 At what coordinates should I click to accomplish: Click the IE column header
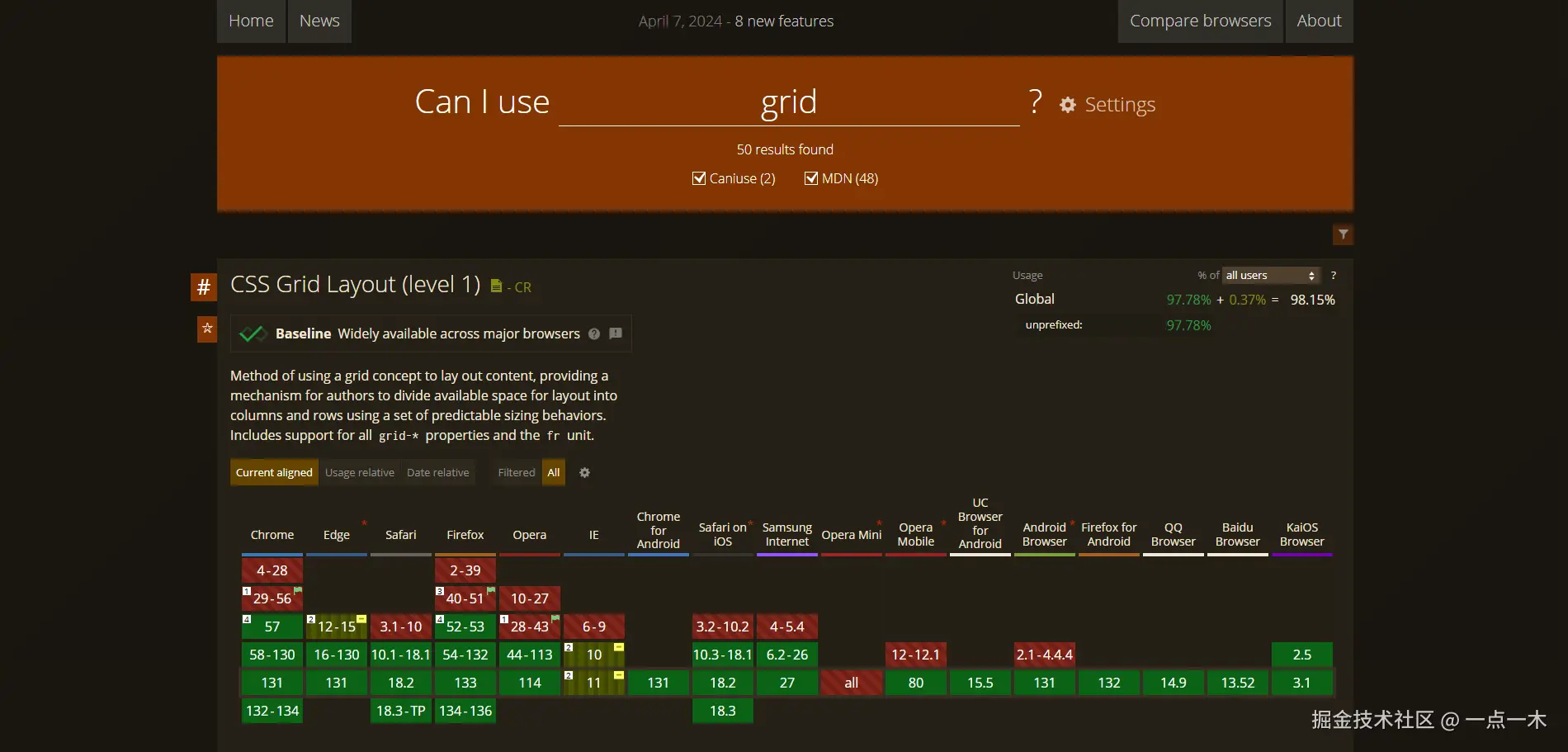click(594, 535)
